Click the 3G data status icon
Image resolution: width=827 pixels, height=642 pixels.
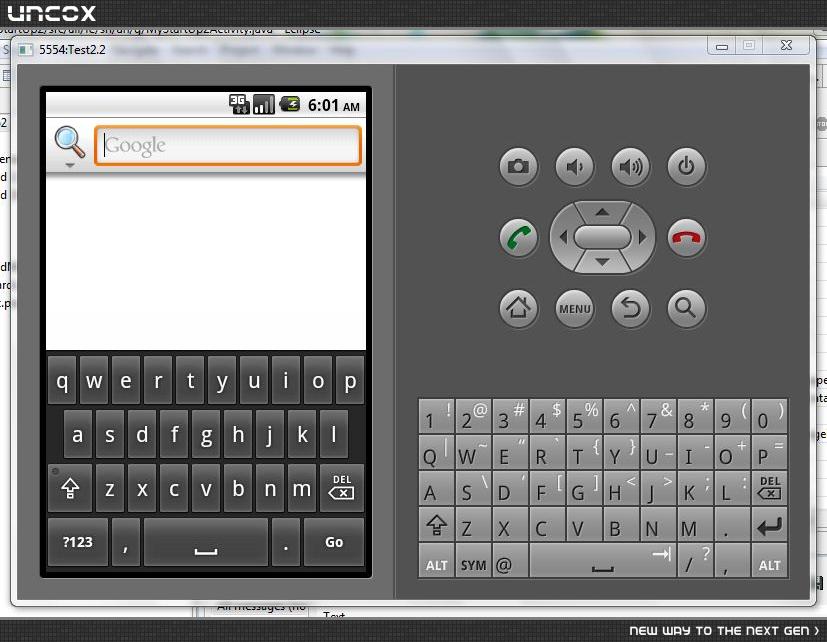(239, 104)
